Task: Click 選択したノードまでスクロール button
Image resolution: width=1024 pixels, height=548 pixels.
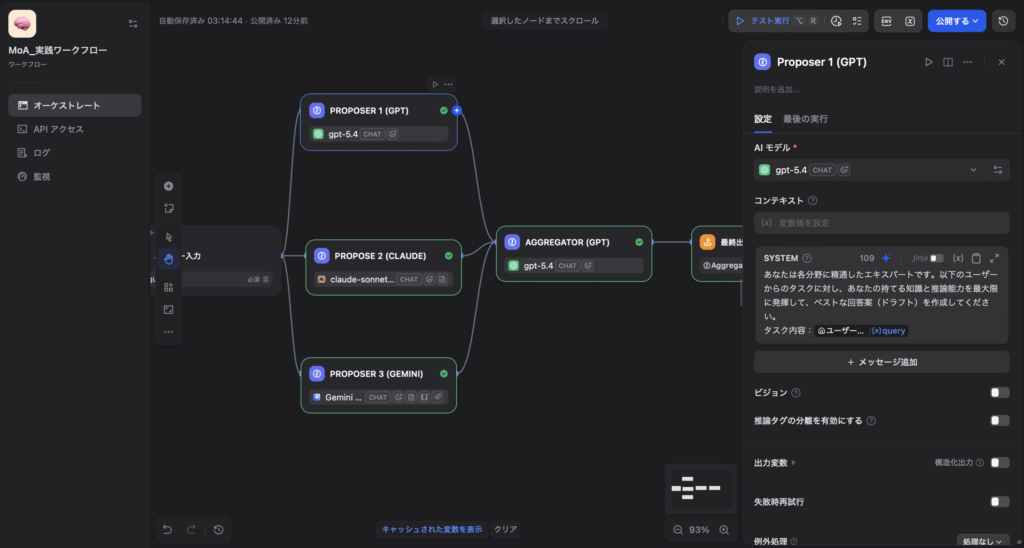Action: point(545,21)
